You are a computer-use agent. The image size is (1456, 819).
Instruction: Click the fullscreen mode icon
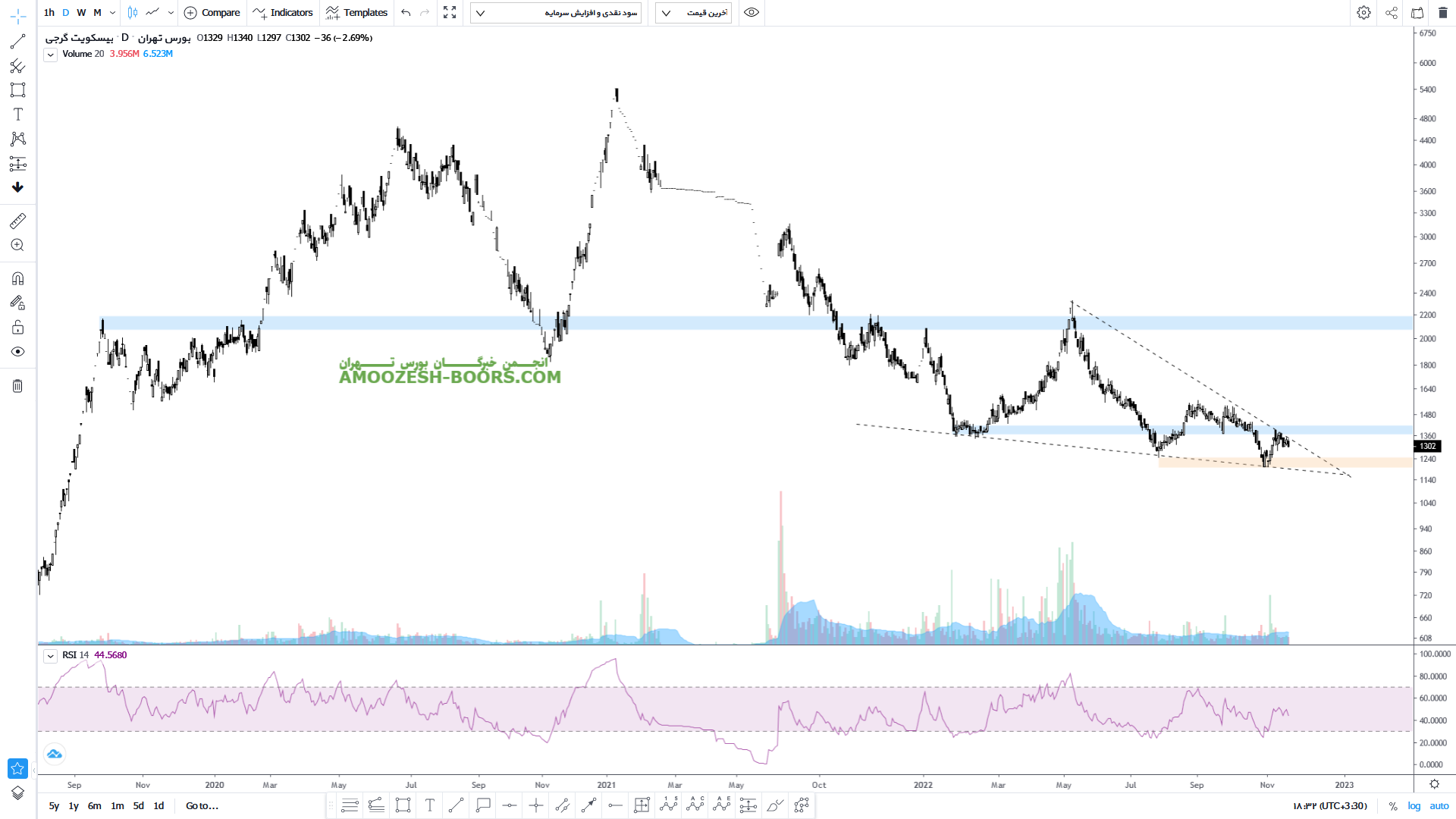(x=450, y=13)
